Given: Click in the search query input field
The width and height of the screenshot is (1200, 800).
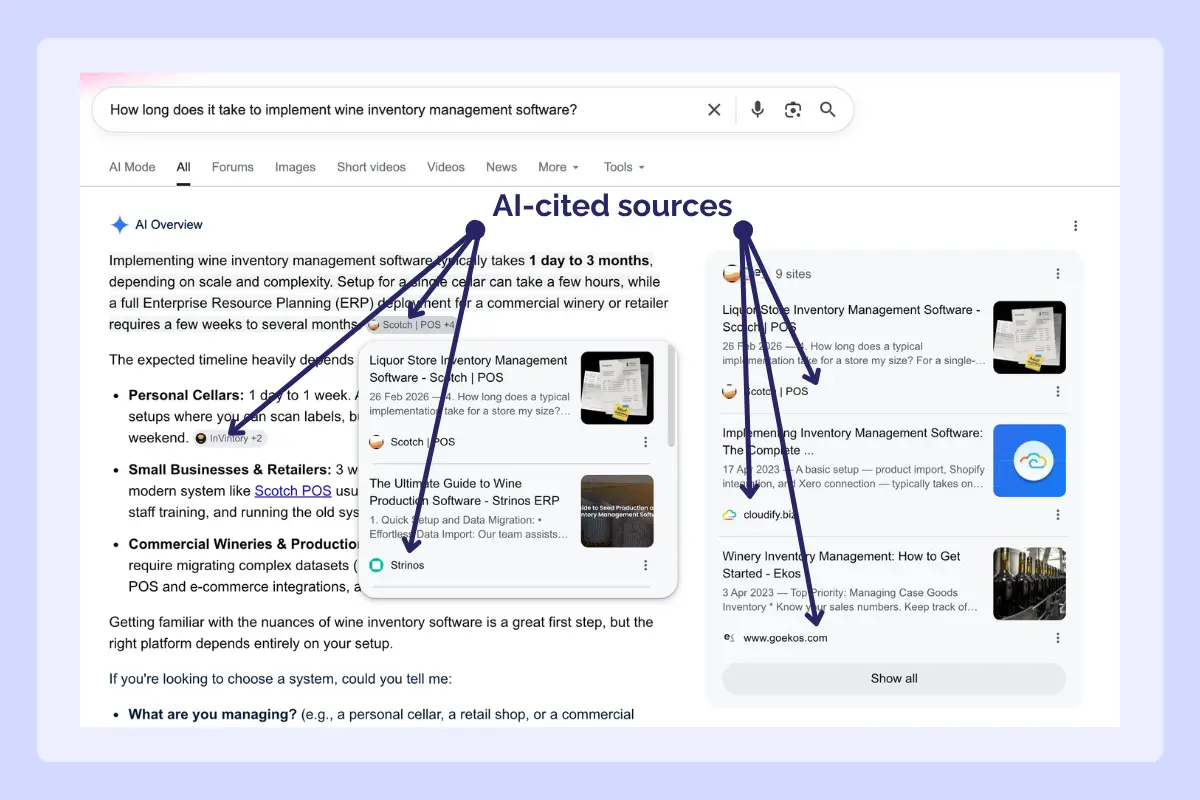Looking at the screenshot, I should tap(400, 110).
